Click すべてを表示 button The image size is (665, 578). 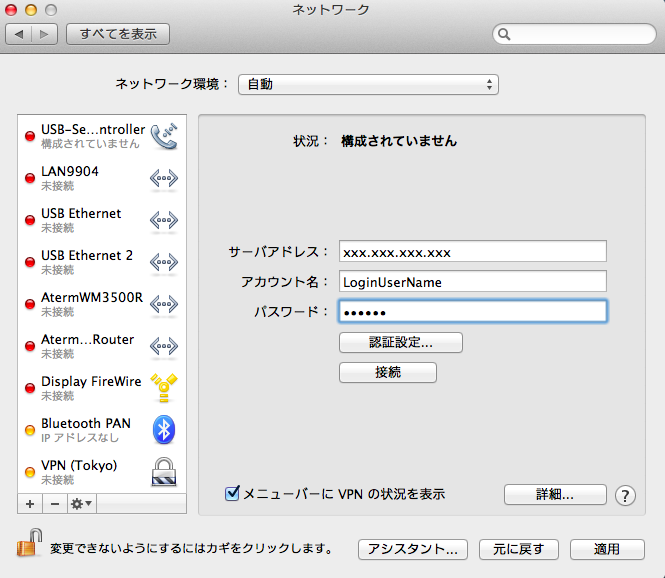[118, 34]
